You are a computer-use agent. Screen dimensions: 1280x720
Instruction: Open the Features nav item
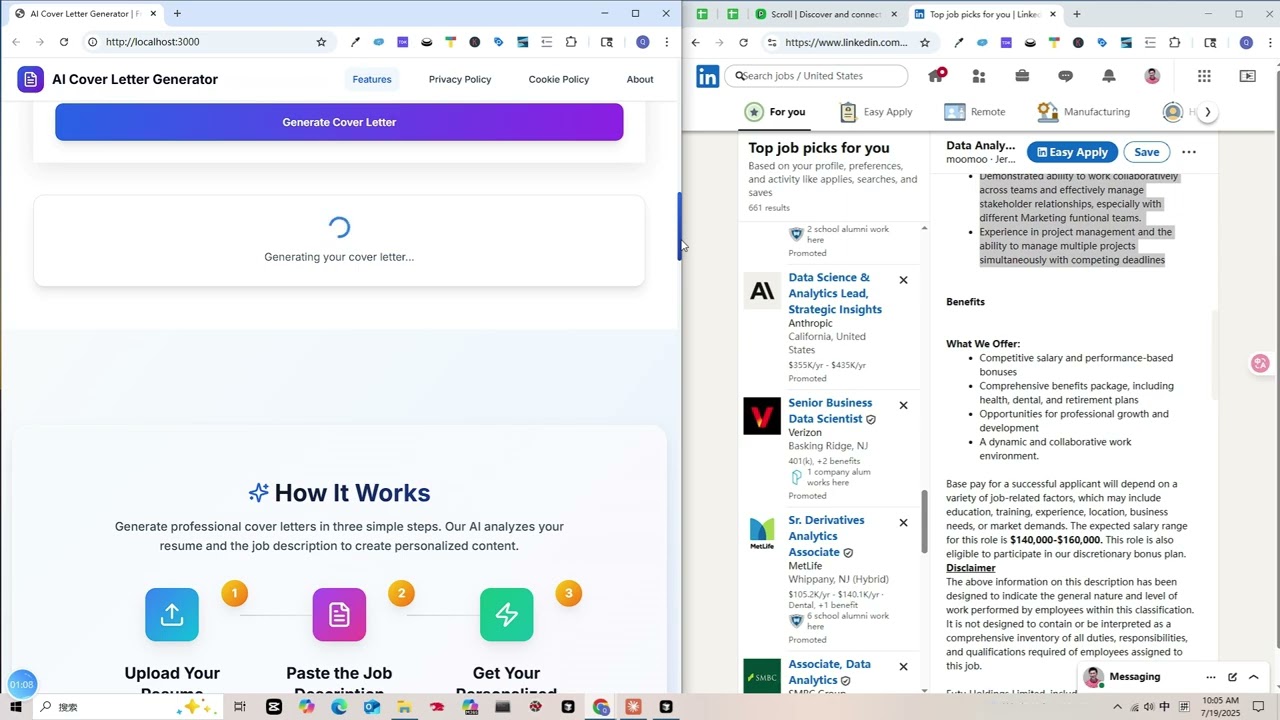tap(372, 79)
